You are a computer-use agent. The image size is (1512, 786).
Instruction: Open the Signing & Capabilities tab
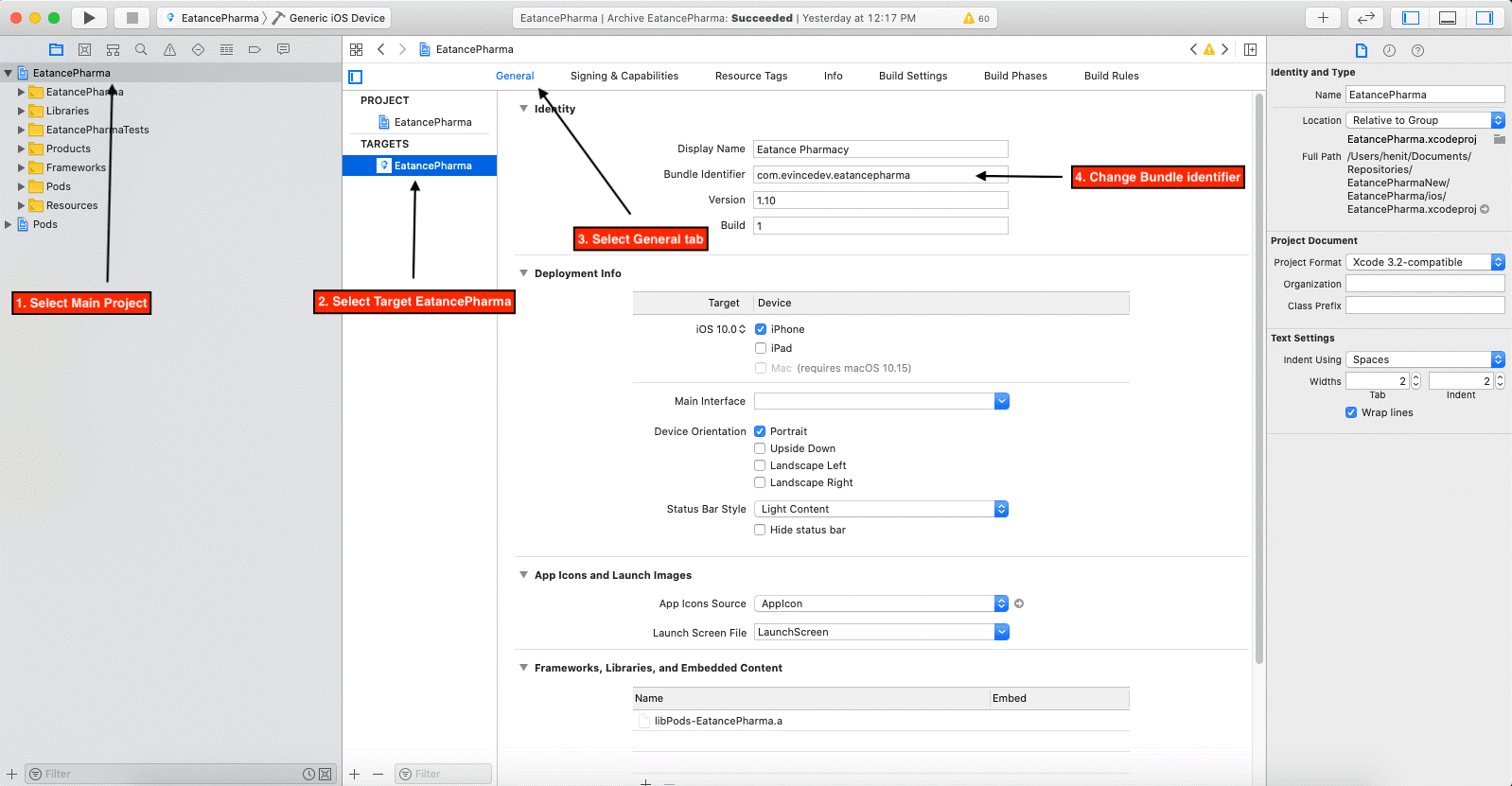(624, 76)
